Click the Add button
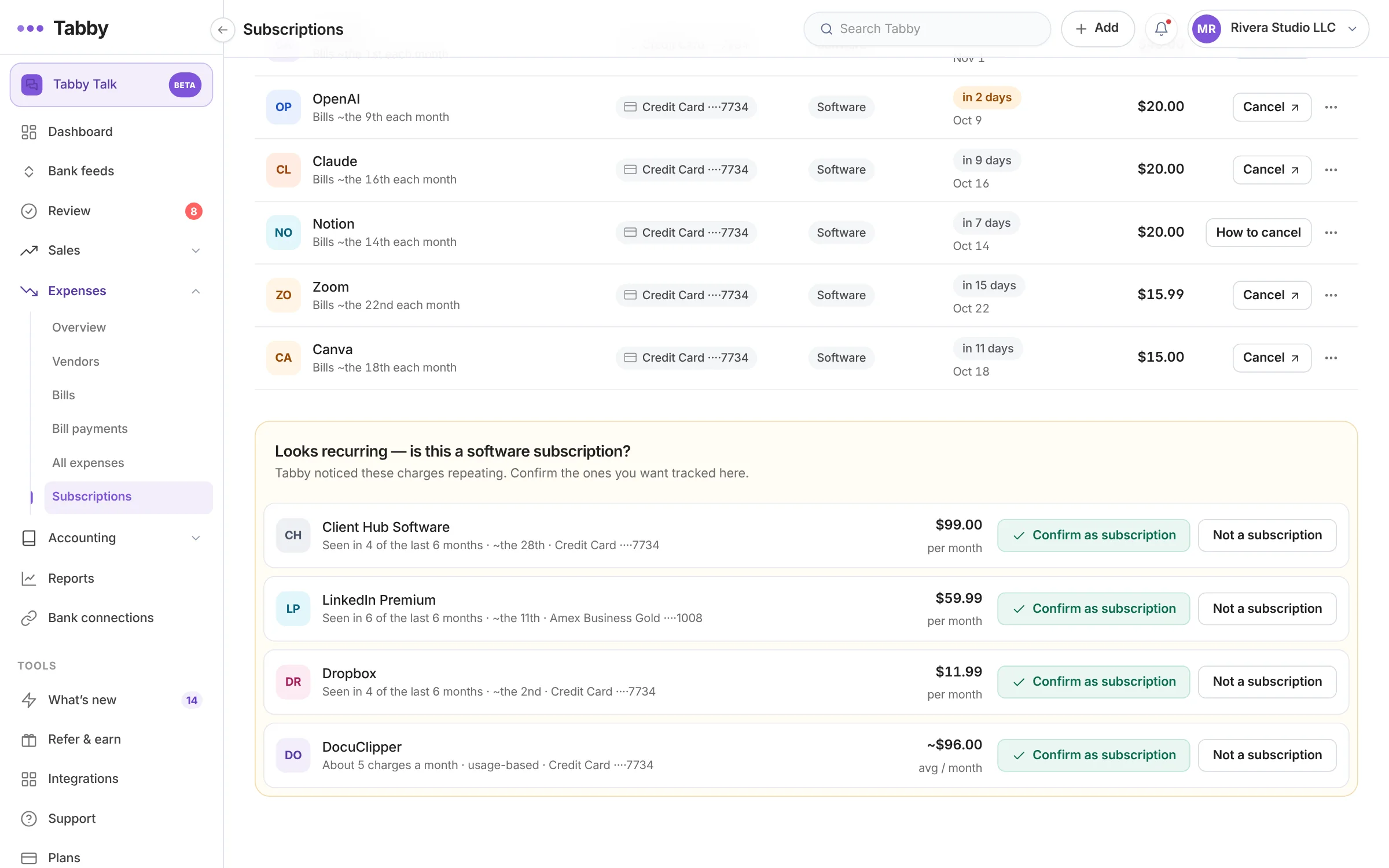1389x868 pixels. click(1097, 28)
